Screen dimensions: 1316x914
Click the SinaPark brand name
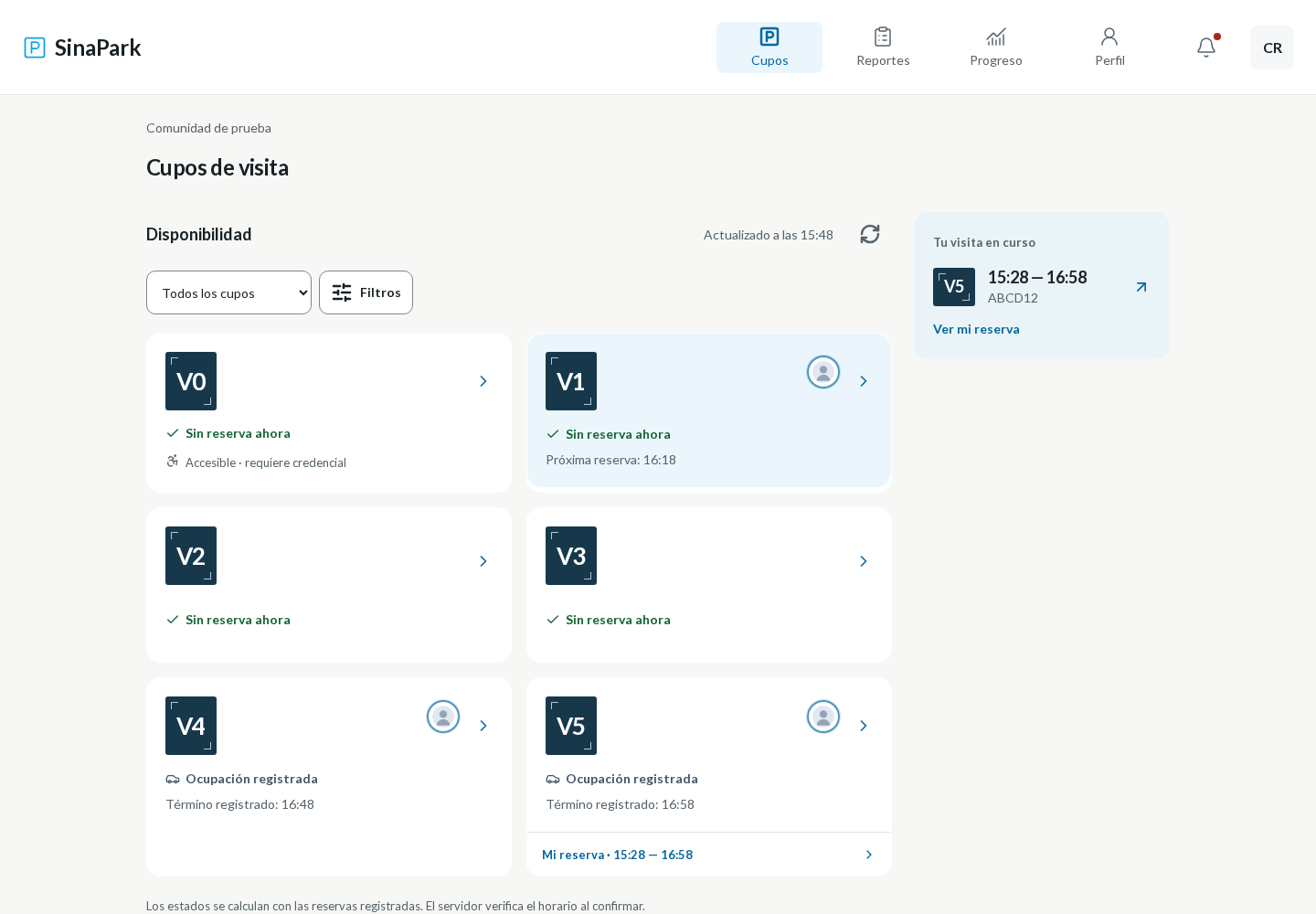98,48
